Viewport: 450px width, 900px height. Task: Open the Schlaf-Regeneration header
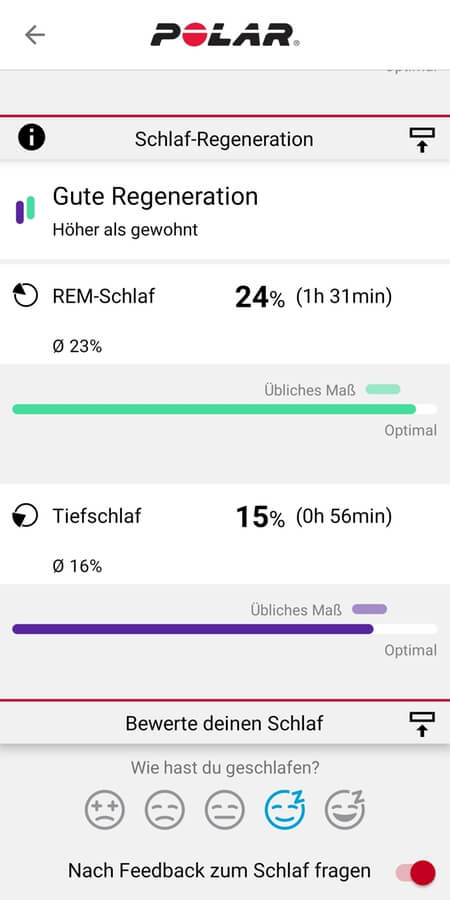click(x=225, y=139)
